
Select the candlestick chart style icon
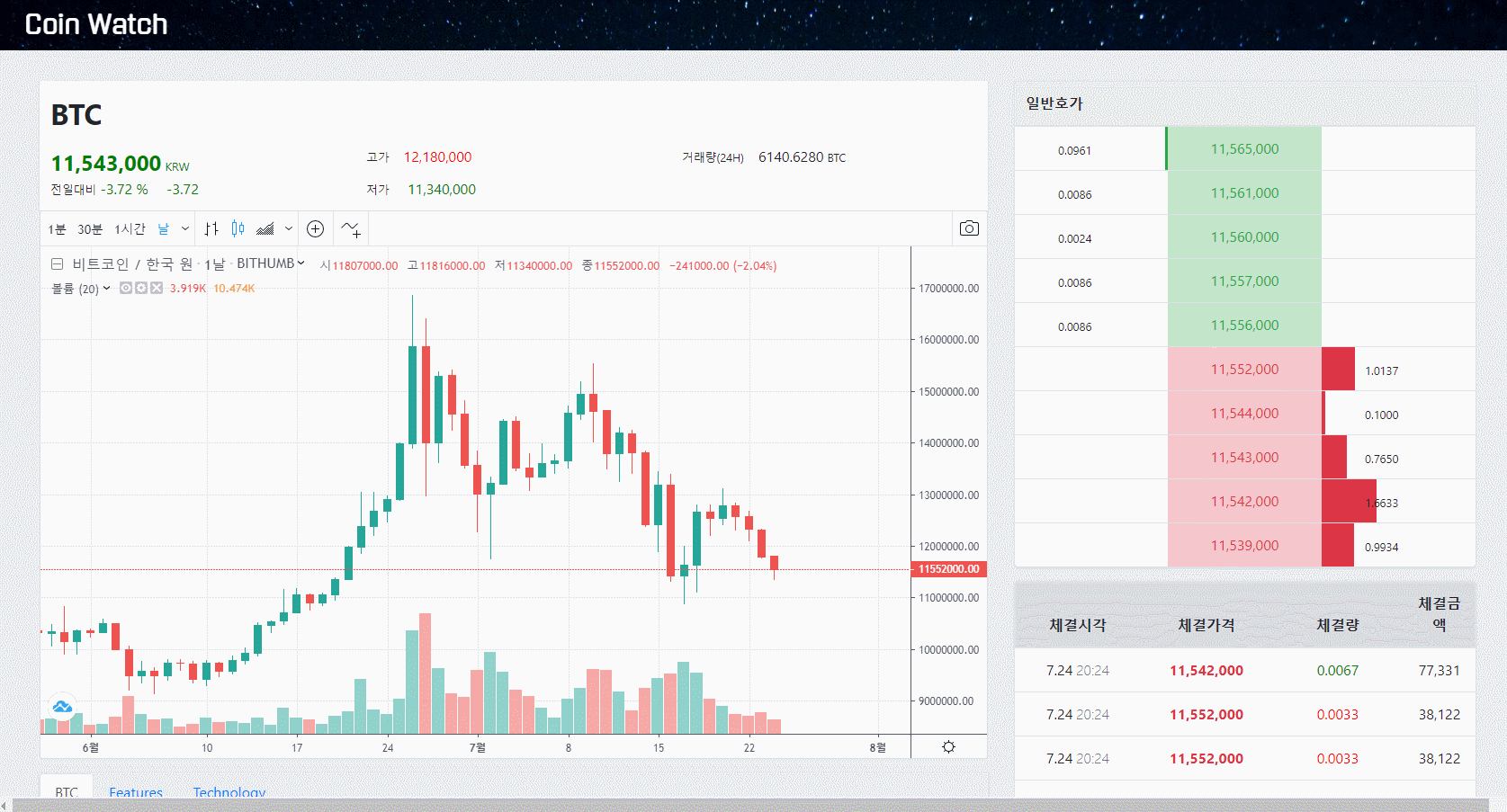(x=238, y=229)
